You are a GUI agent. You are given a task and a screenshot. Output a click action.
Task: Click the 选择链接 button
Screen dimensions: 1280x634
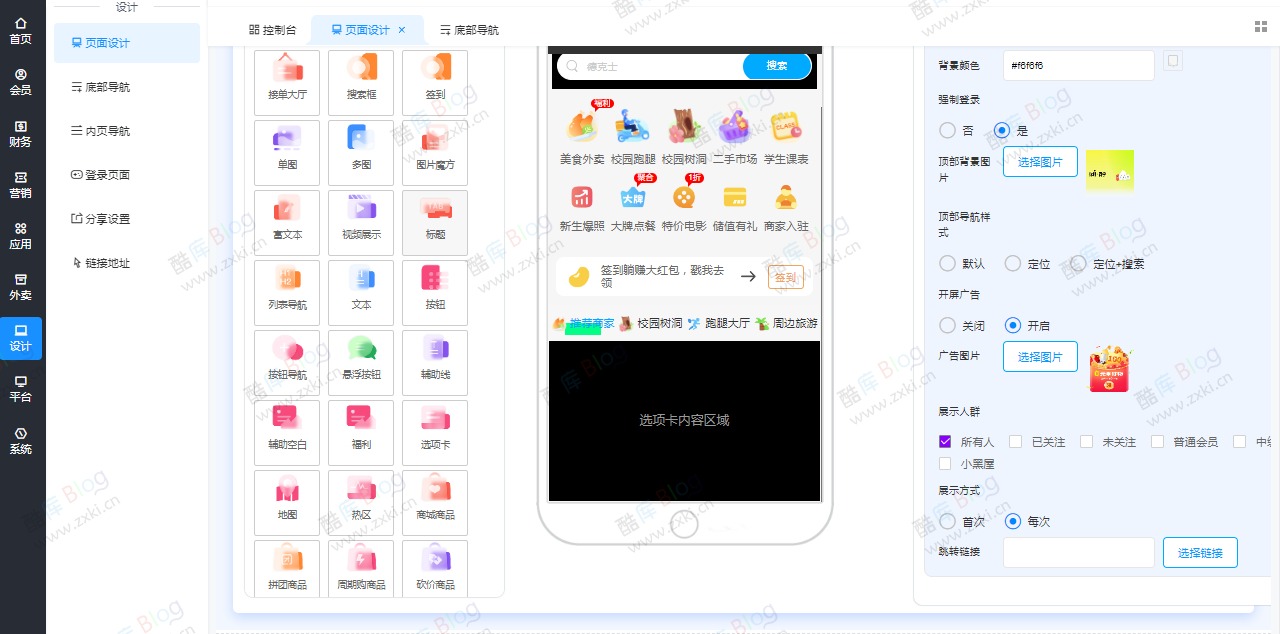(1199, 552)
